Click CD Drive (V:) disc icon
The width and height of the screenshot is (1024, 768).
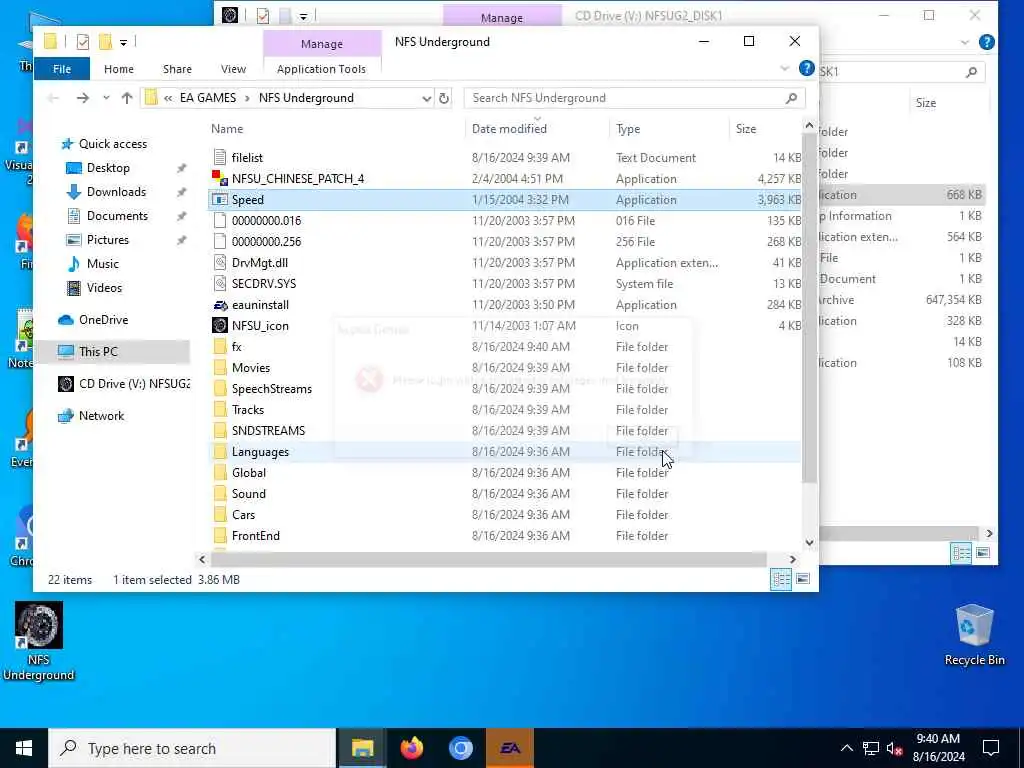coord(66,383)
